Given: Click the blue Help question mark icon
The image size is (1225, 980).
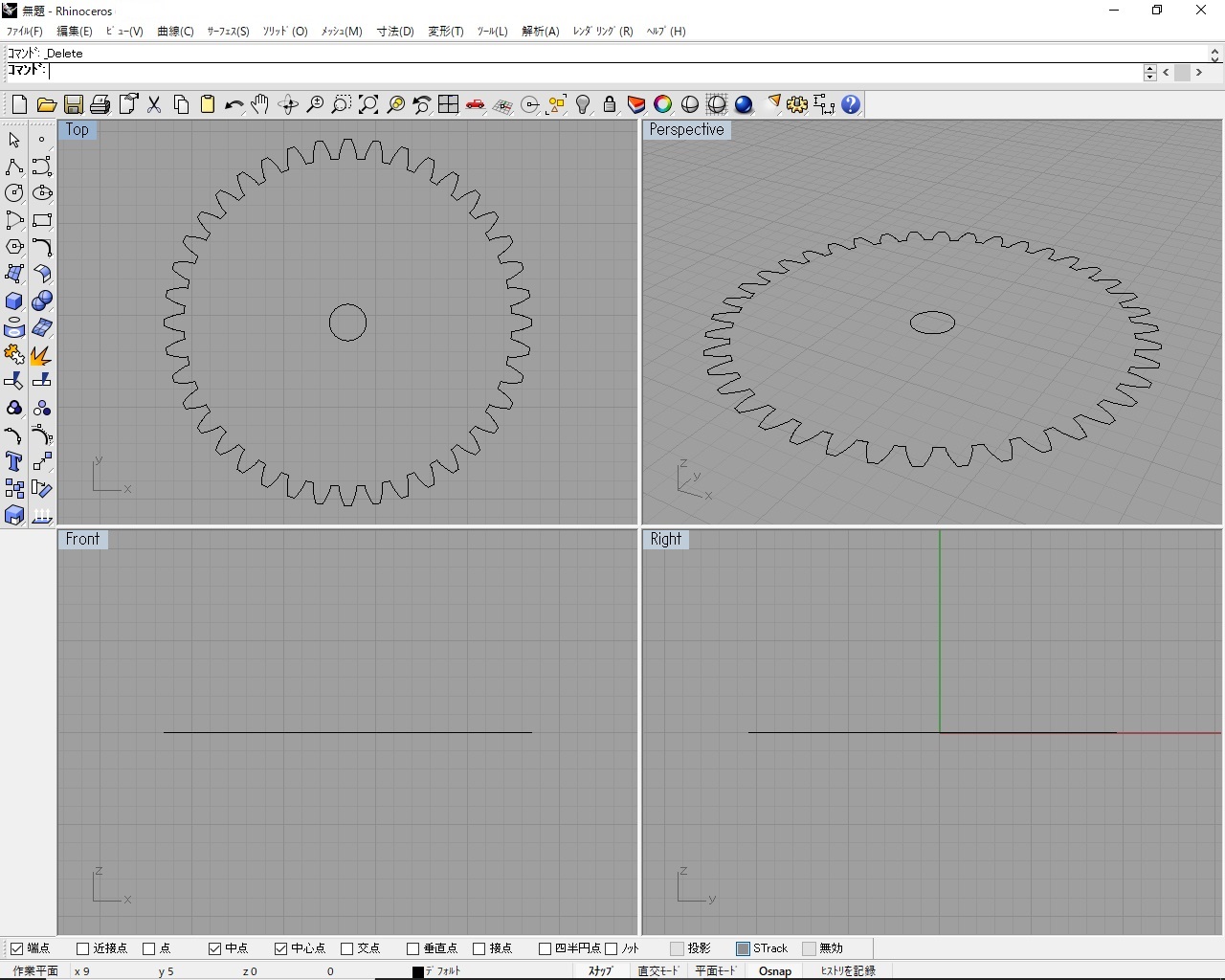Looking at the screenshot, I should [851, 104].
